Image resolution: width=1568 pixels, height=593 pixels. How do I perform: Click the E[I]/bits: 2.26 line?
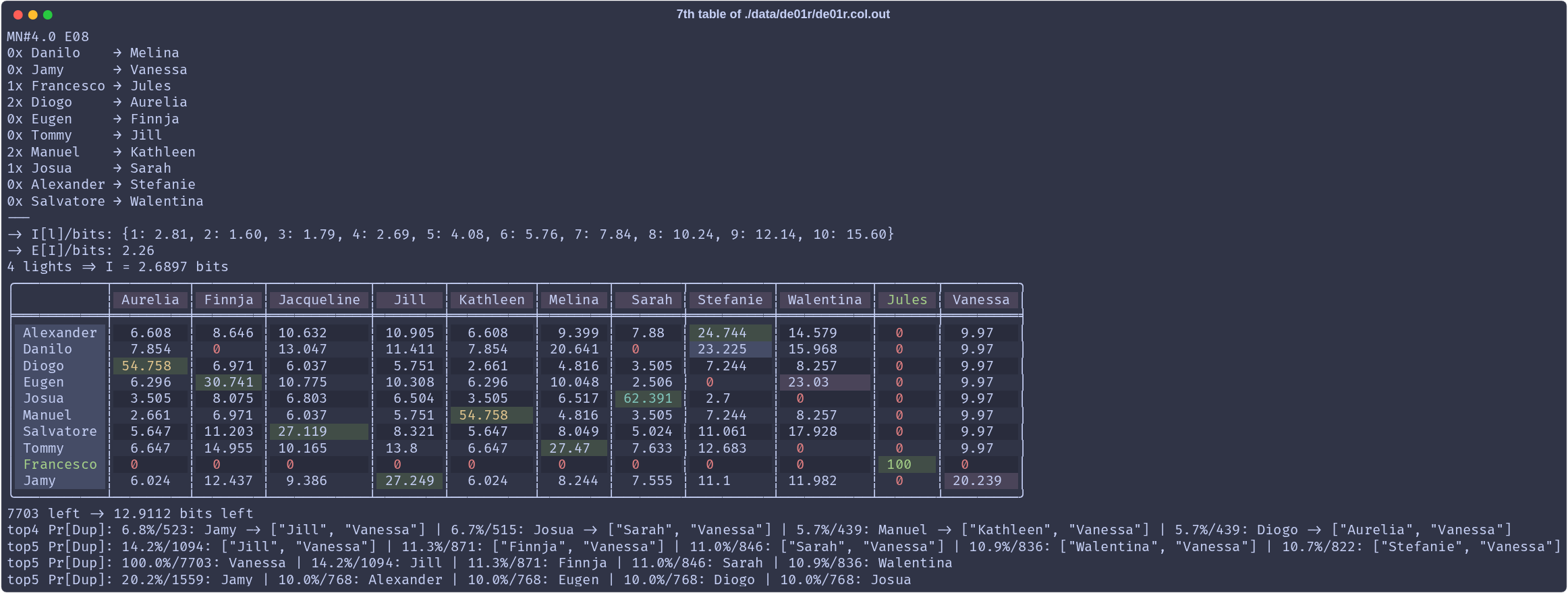[81, 250]
